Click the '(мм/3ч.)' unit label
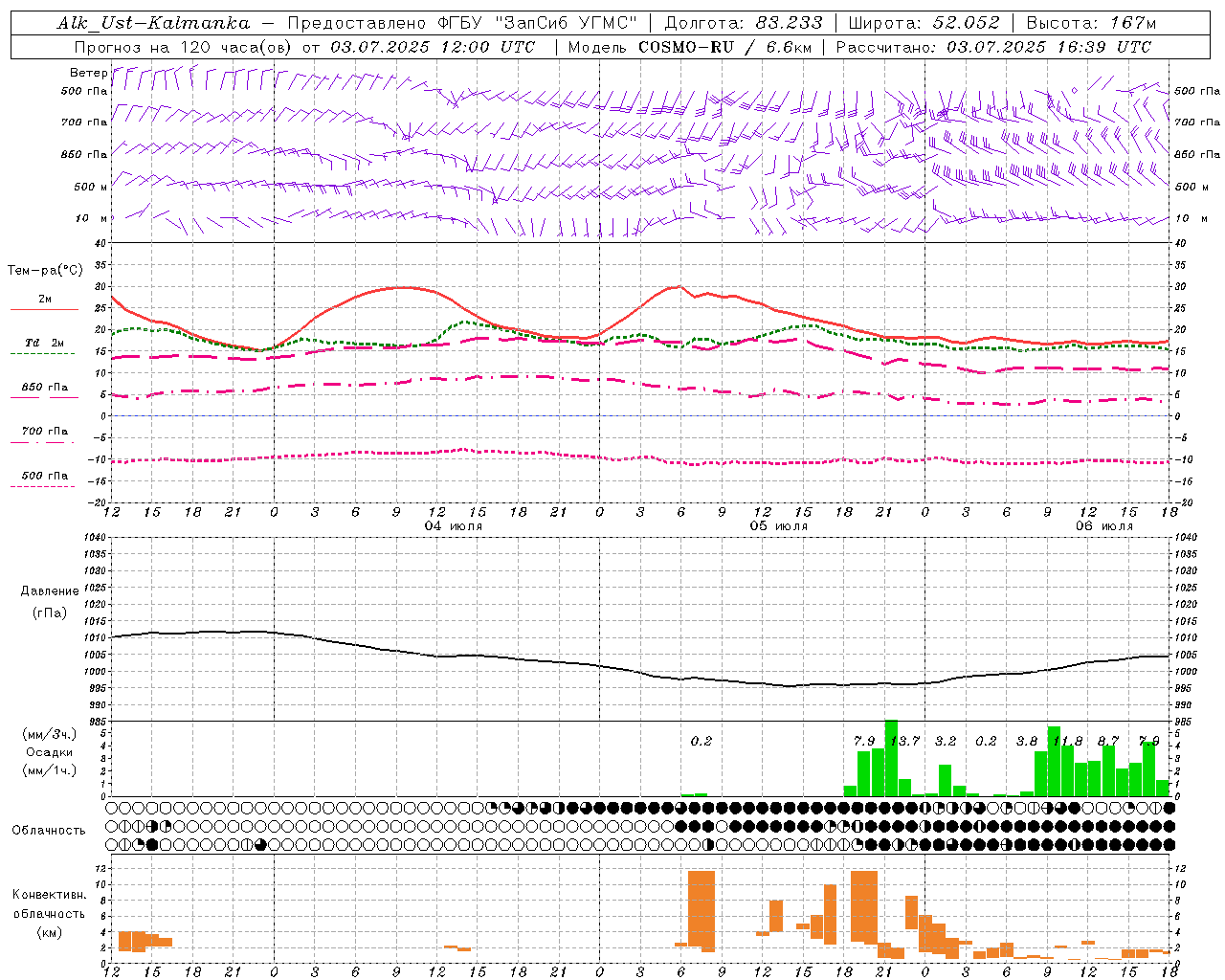The image size is (1225, 980). 50,735
